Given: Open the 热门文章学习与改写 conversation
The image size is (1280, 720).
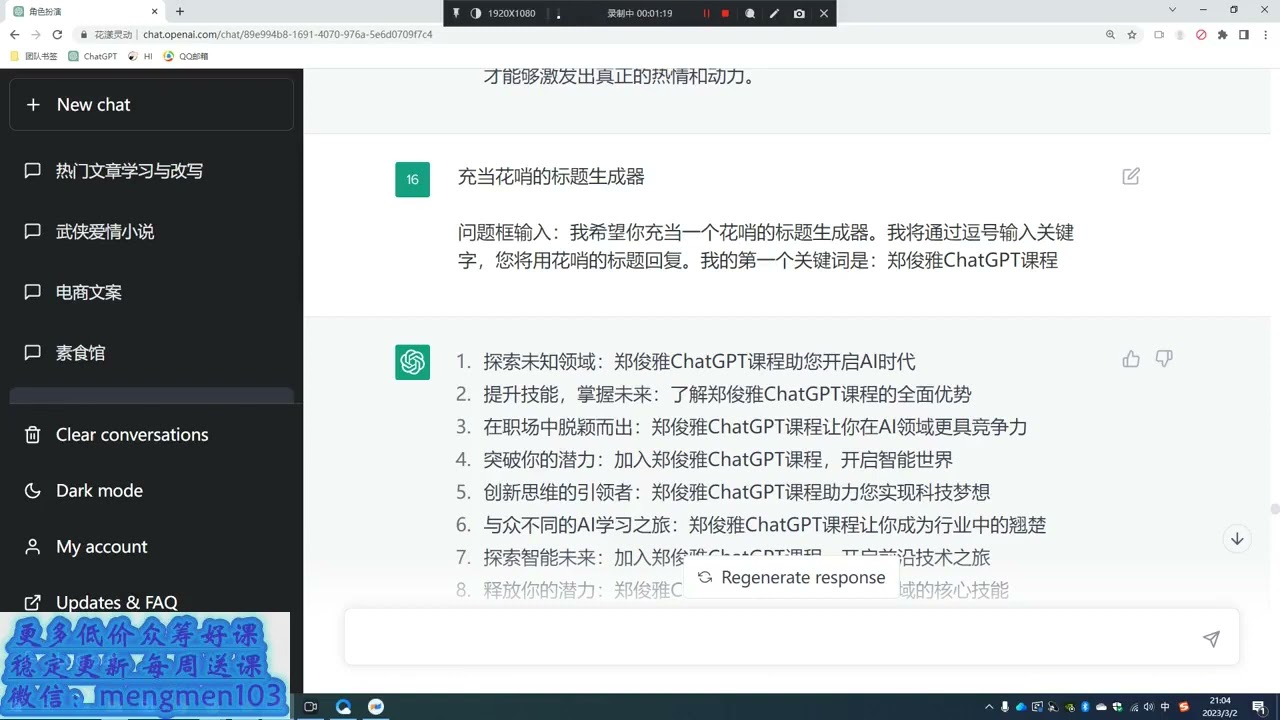Looking at the screenshot, I should [x=151, y=171].
